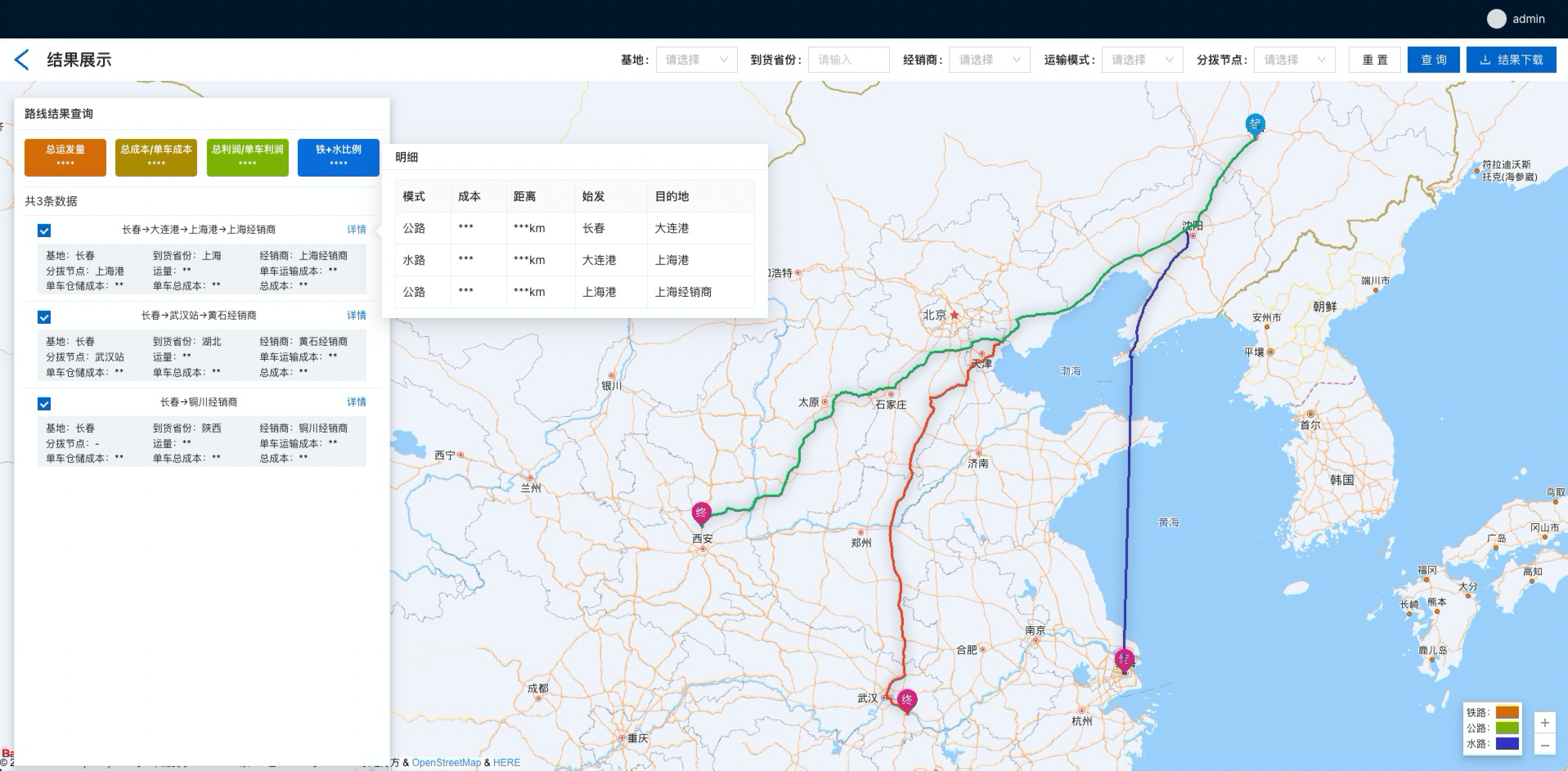This screenshot has width=1568, height=771.
Task: Click the 结果下载 button
Action: coord(1511,60)
